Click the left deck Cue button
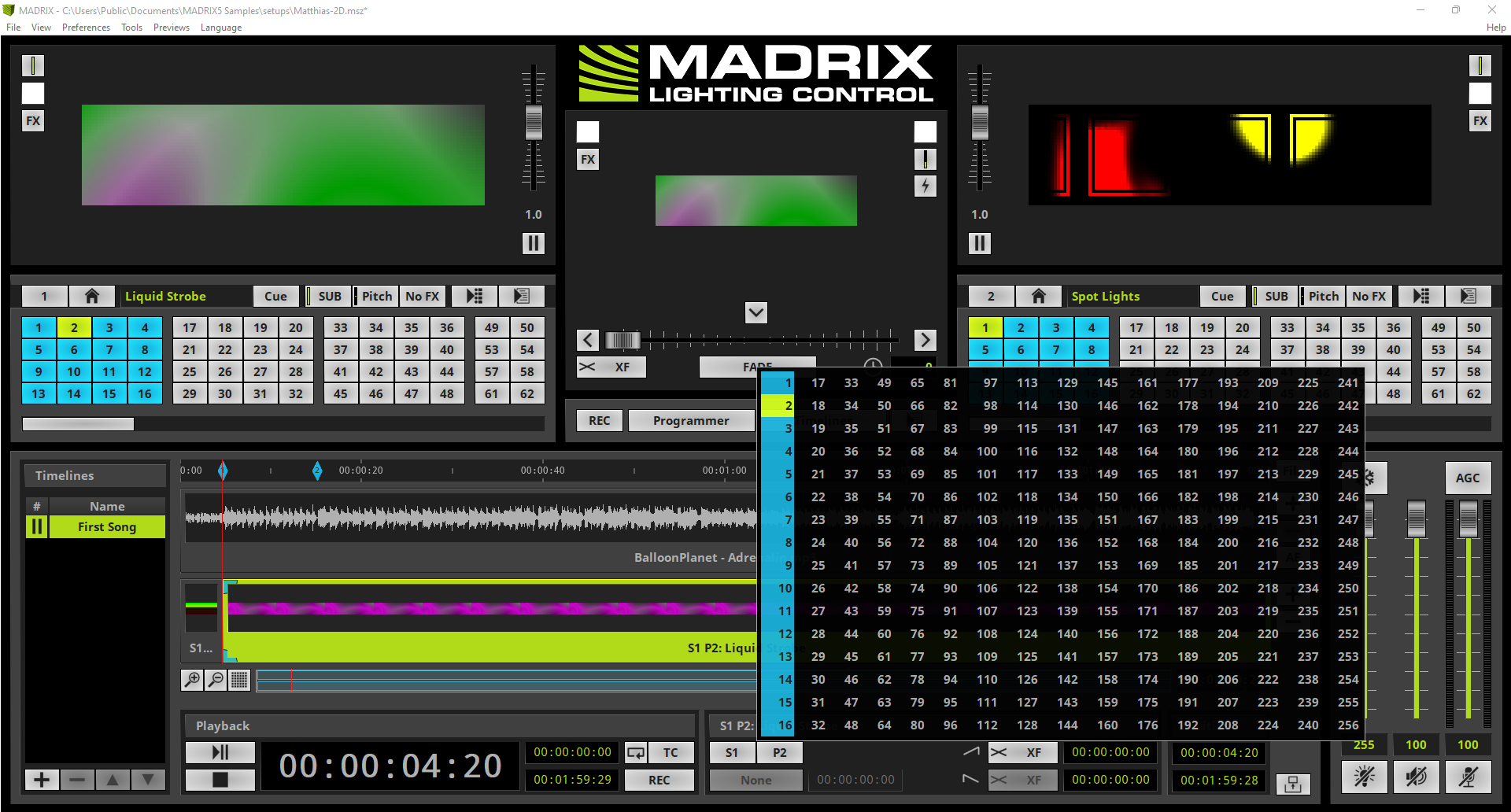The height and width of the screenshot is (812, 1511). [x=275, y=296]
